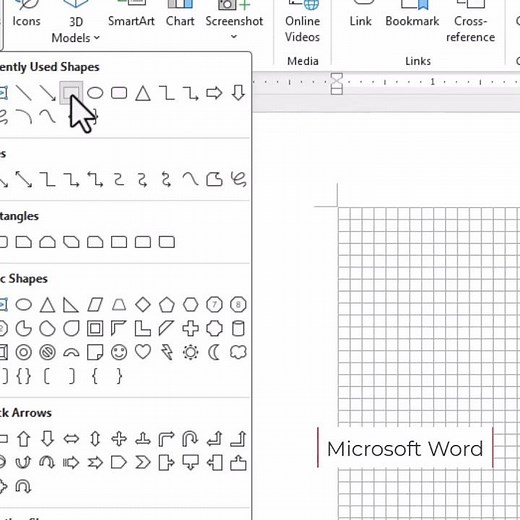The height and width of the screenshot is (520, 520).
Task: Pick the Can cylinder shape
Action: click(238, 329)
